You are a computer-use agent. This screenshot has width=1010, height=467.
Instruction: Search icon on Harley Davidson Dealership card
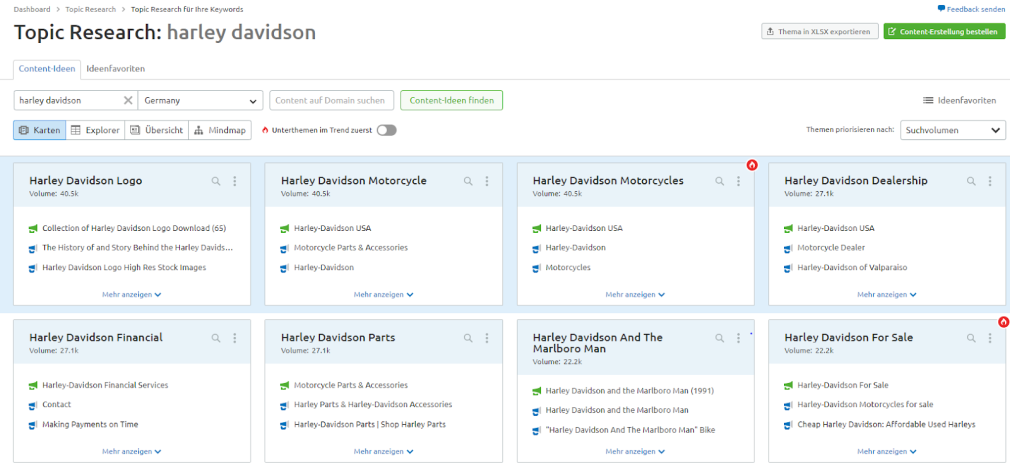point(971,182)
